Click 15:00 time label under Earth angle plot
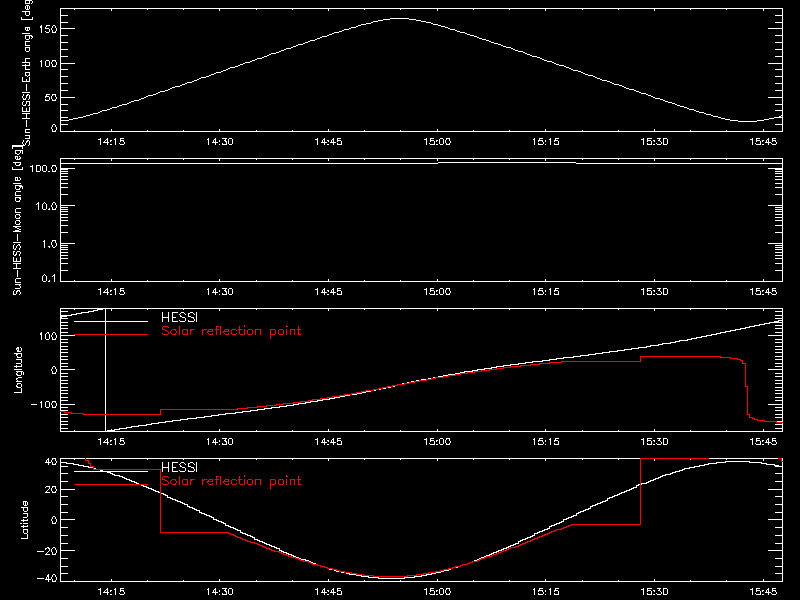The height and width of the screenshot is (600, 800). coord(437,141)
